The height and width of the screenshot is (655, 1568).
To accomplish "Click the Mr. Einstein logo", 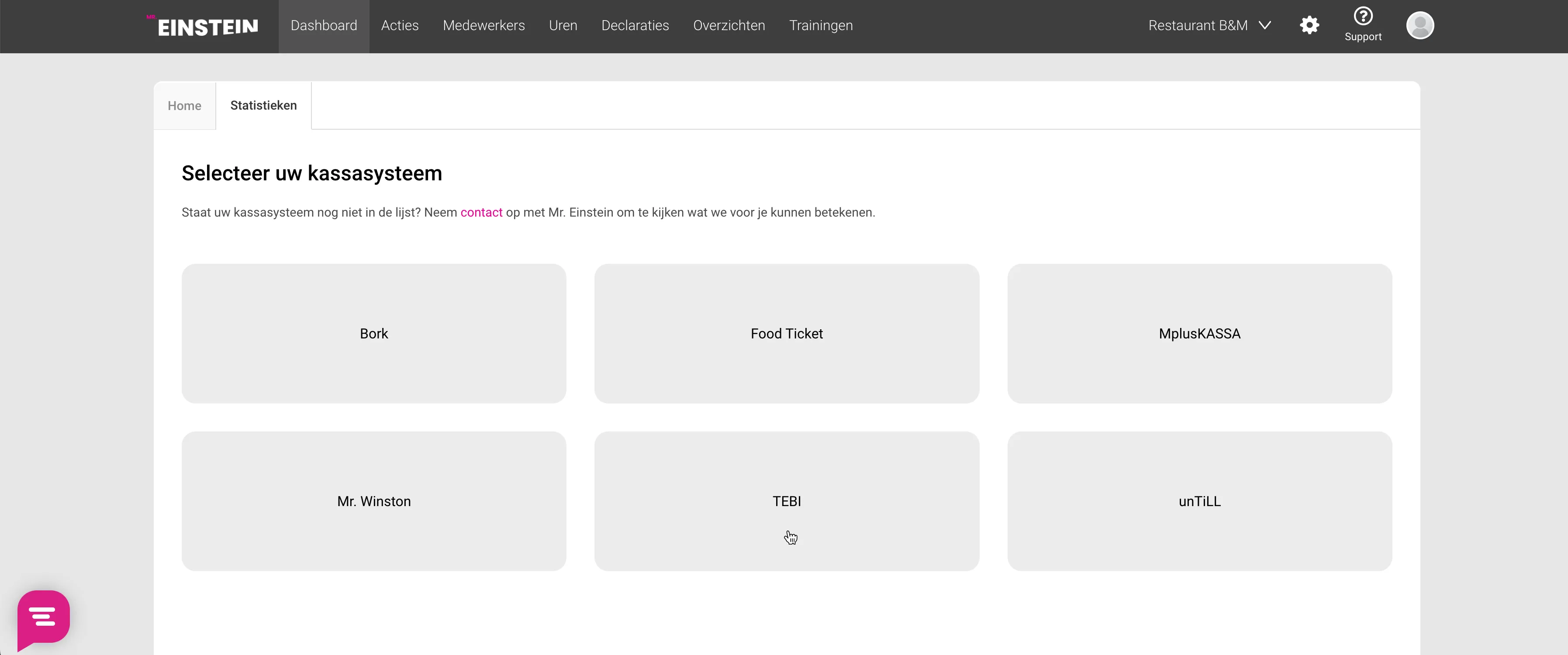I will pyautogui.click(x=203, y=26).
